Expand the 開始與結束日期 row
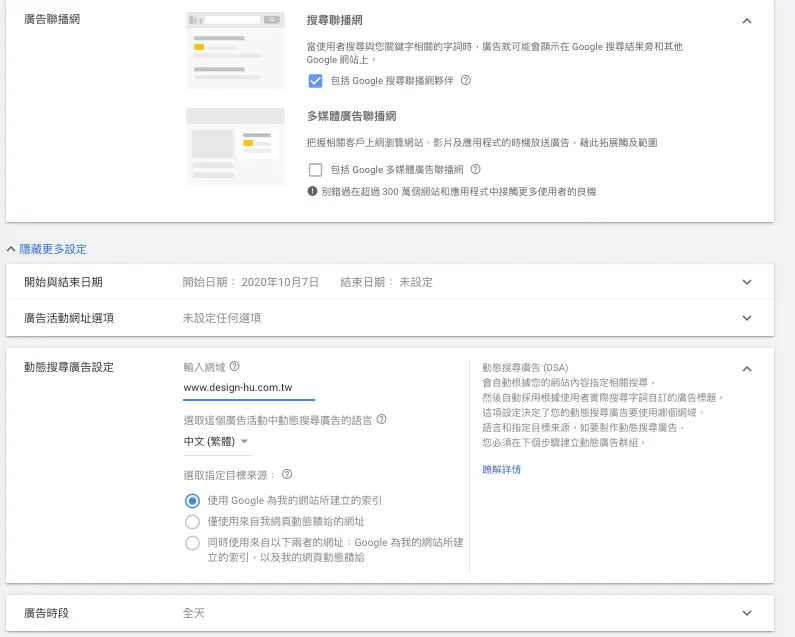This screenshot has width=795, height=637. (x=747, y=282)
